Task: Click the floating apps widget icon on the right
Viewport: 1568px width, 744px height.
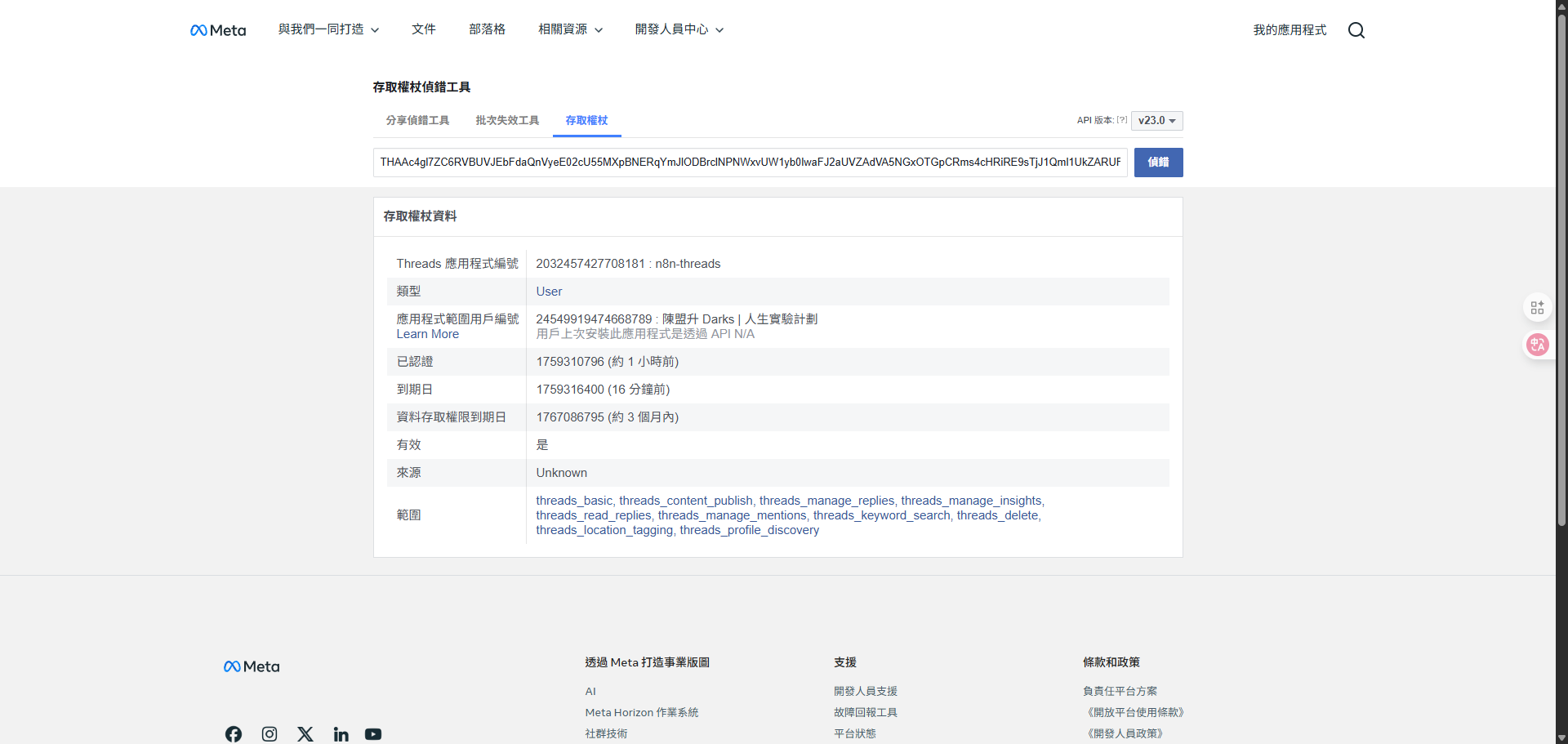Action: pos(1538,307)
